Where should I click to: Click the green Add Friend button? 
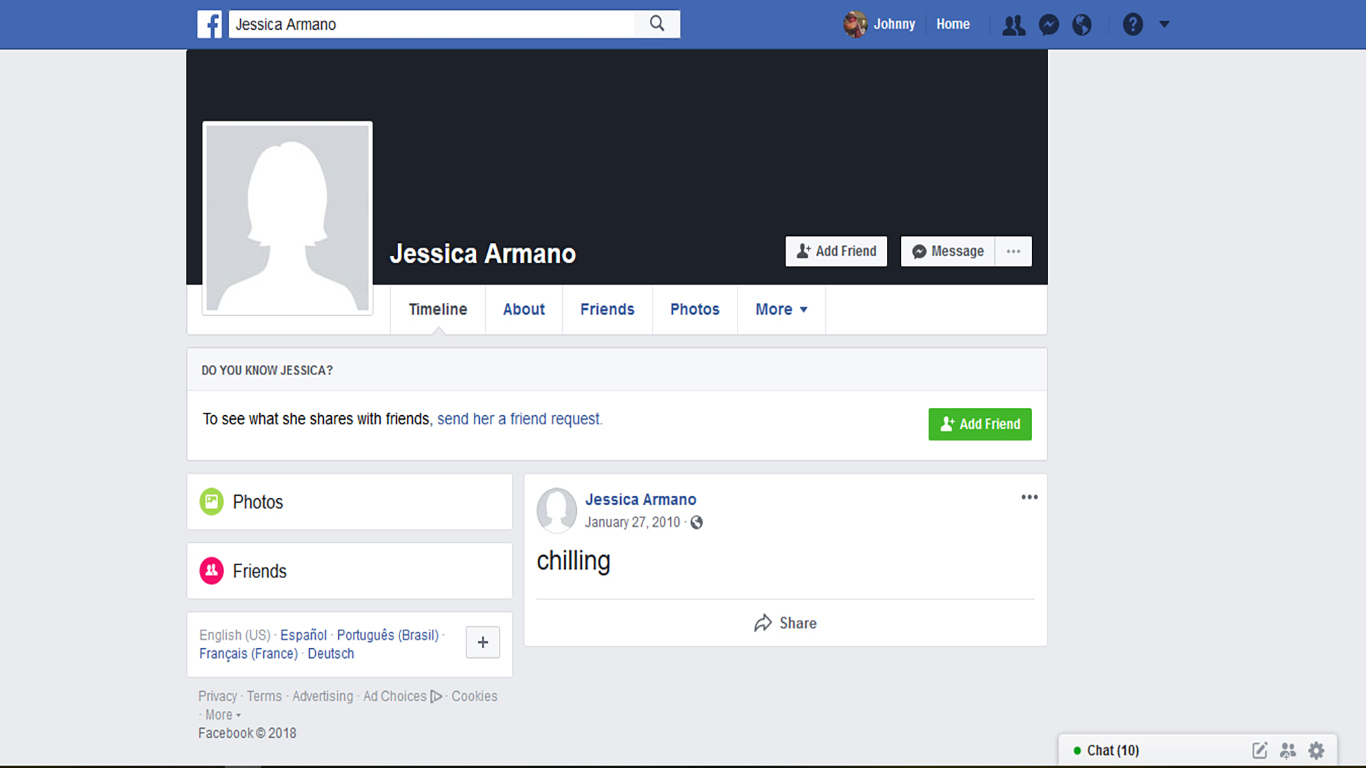click(980, 424)
